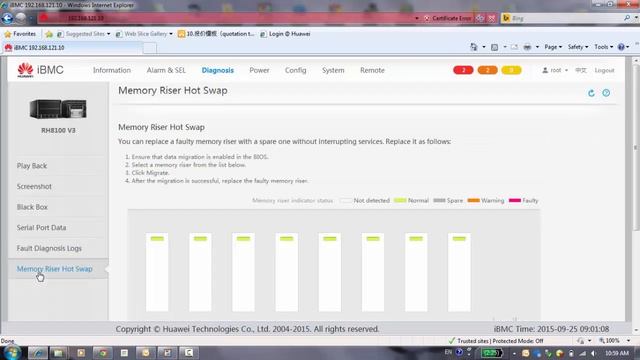Image resolution: width=640 pixels, height=360 pixels.
Task: Open the Chrome taskbar icon
Action: pos(102,353)
